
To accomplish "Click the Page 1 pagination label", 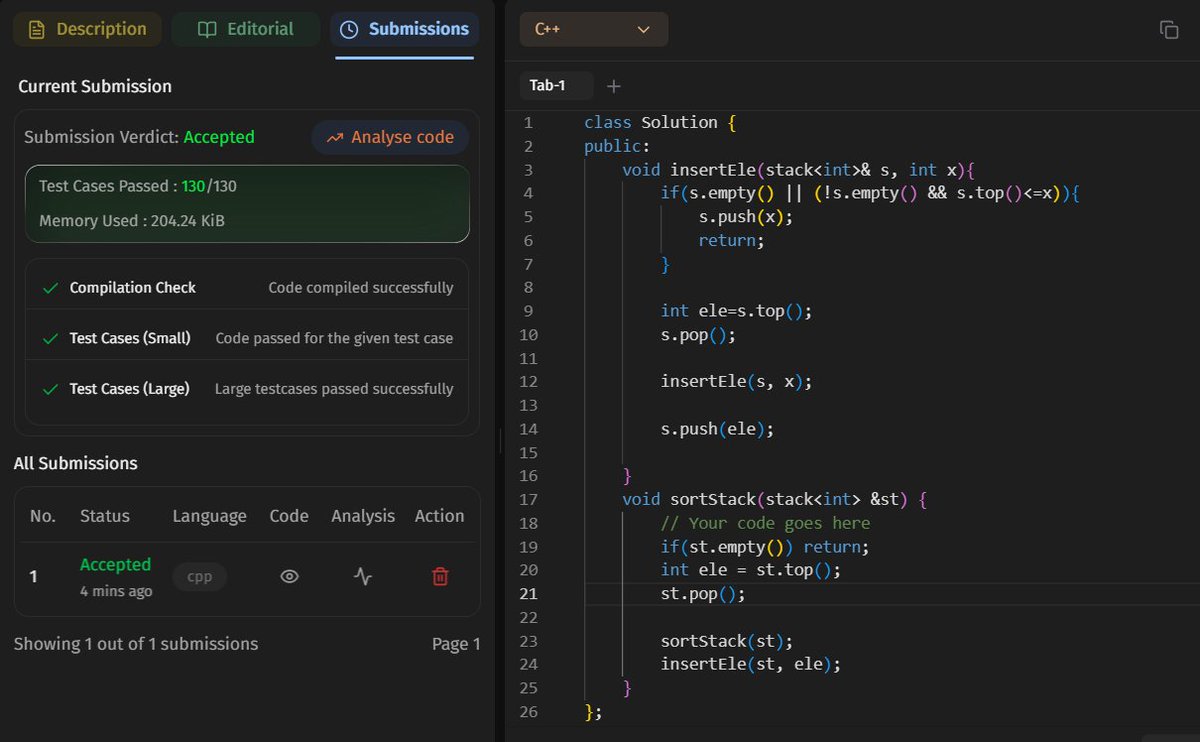I will click(456, 644).
